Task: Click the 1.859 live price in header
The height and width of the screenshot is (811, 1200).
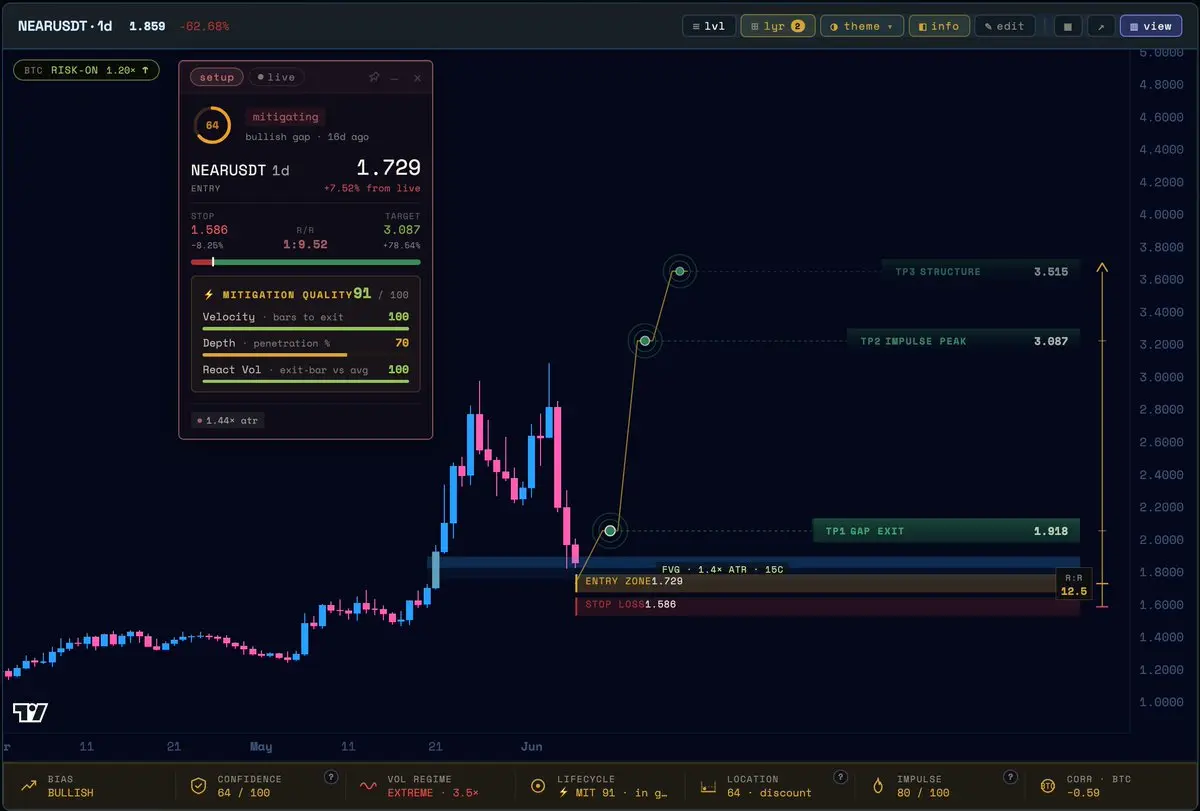Action: point(147,26)
